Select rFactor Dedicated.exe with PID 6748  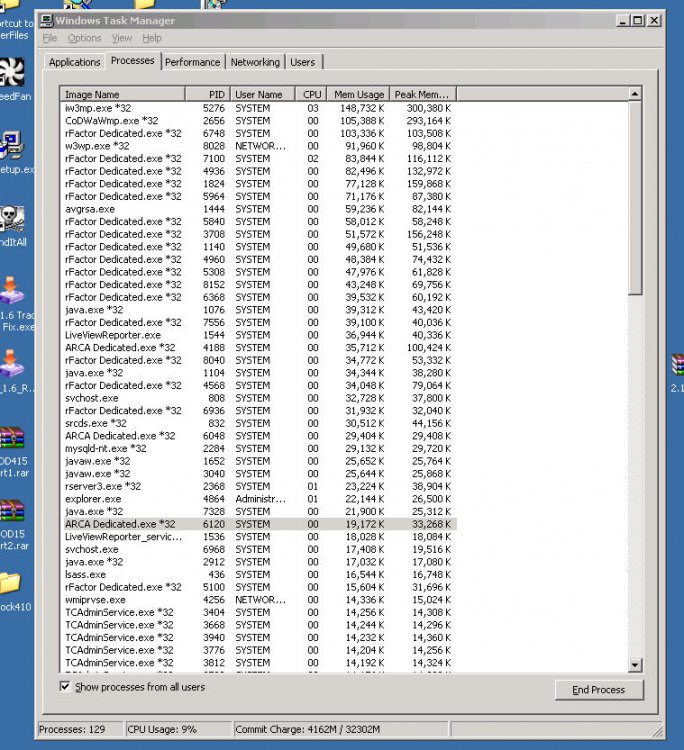[x=259, y=133]
